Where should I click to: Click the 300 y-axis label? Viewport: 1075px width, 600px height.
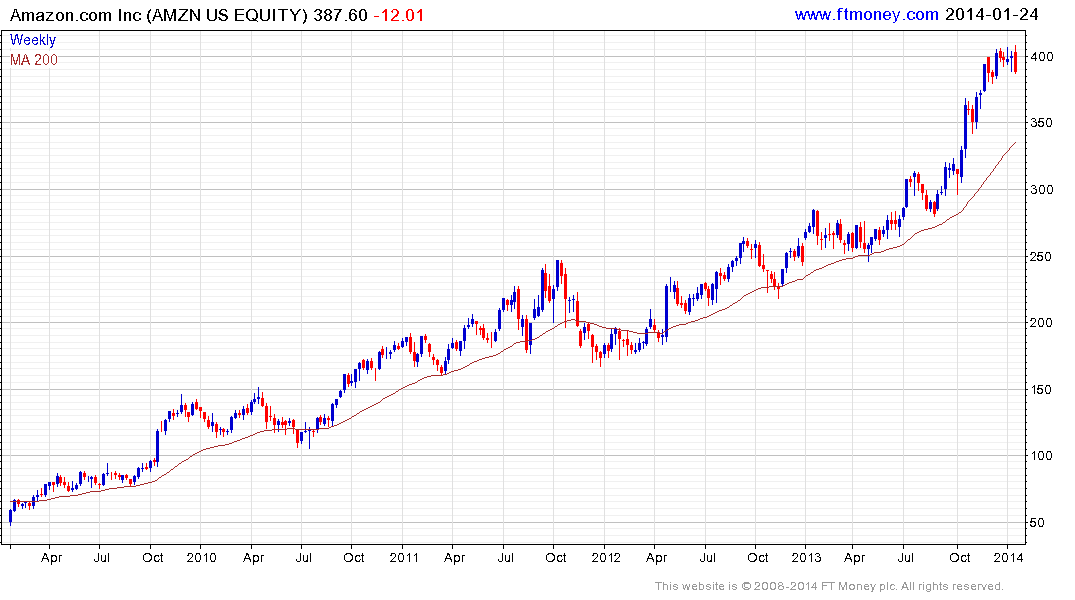point(1041,190)
